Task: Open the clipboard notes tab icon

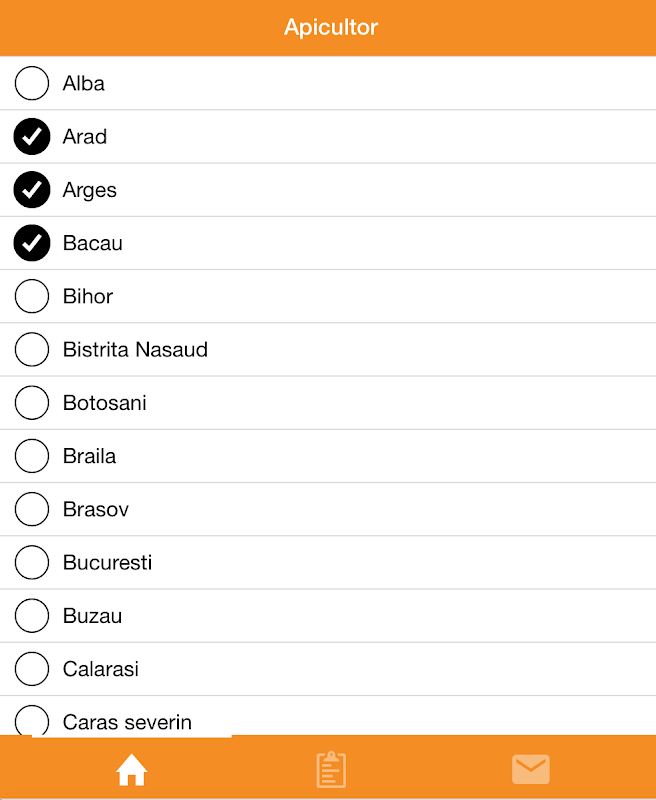Action: click(331, 769)
